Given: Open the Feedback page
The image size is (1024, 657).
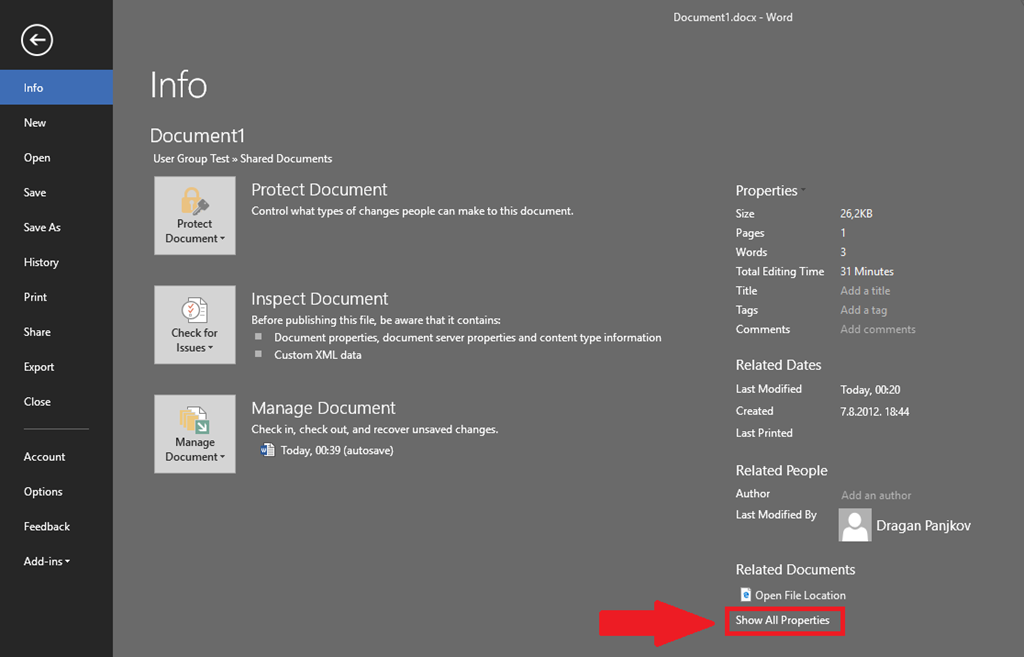Looking at the screenshot, I should coord(56,526).
